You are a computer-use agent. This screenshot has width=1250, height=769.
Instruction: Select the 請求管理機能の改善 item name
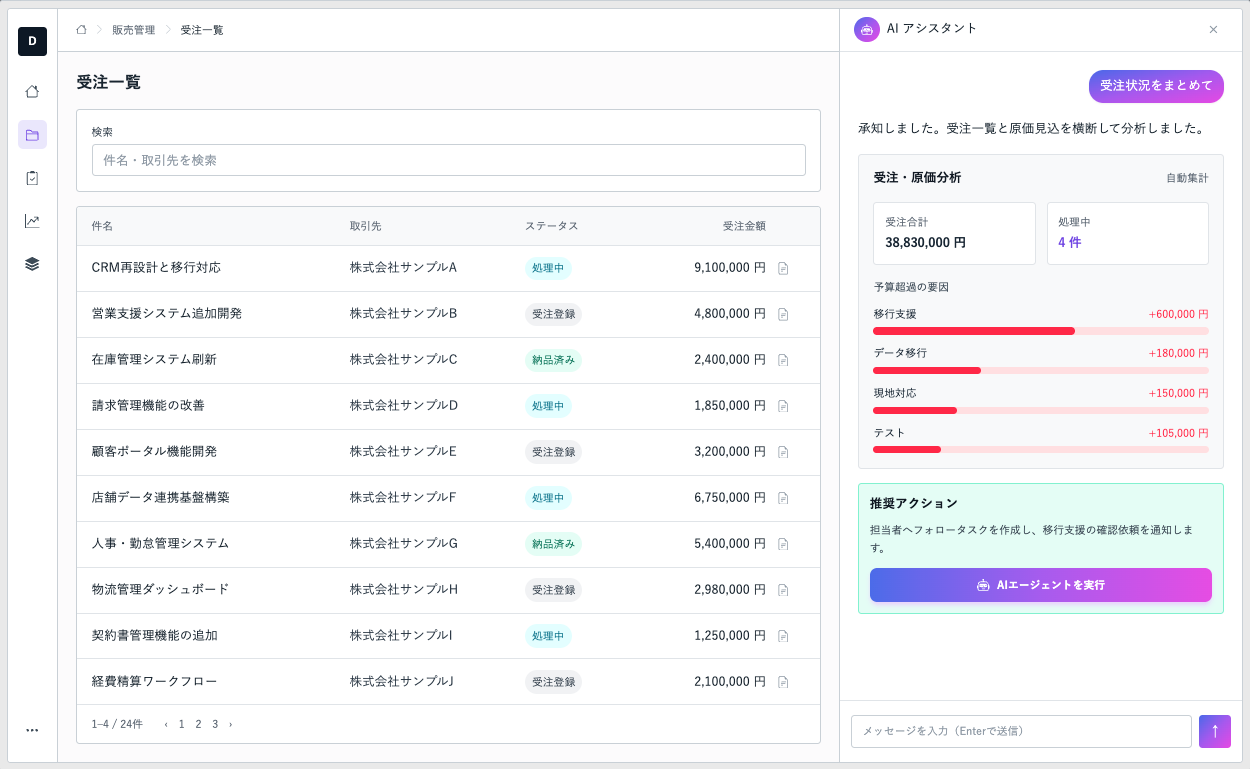(x=148, y=406)
